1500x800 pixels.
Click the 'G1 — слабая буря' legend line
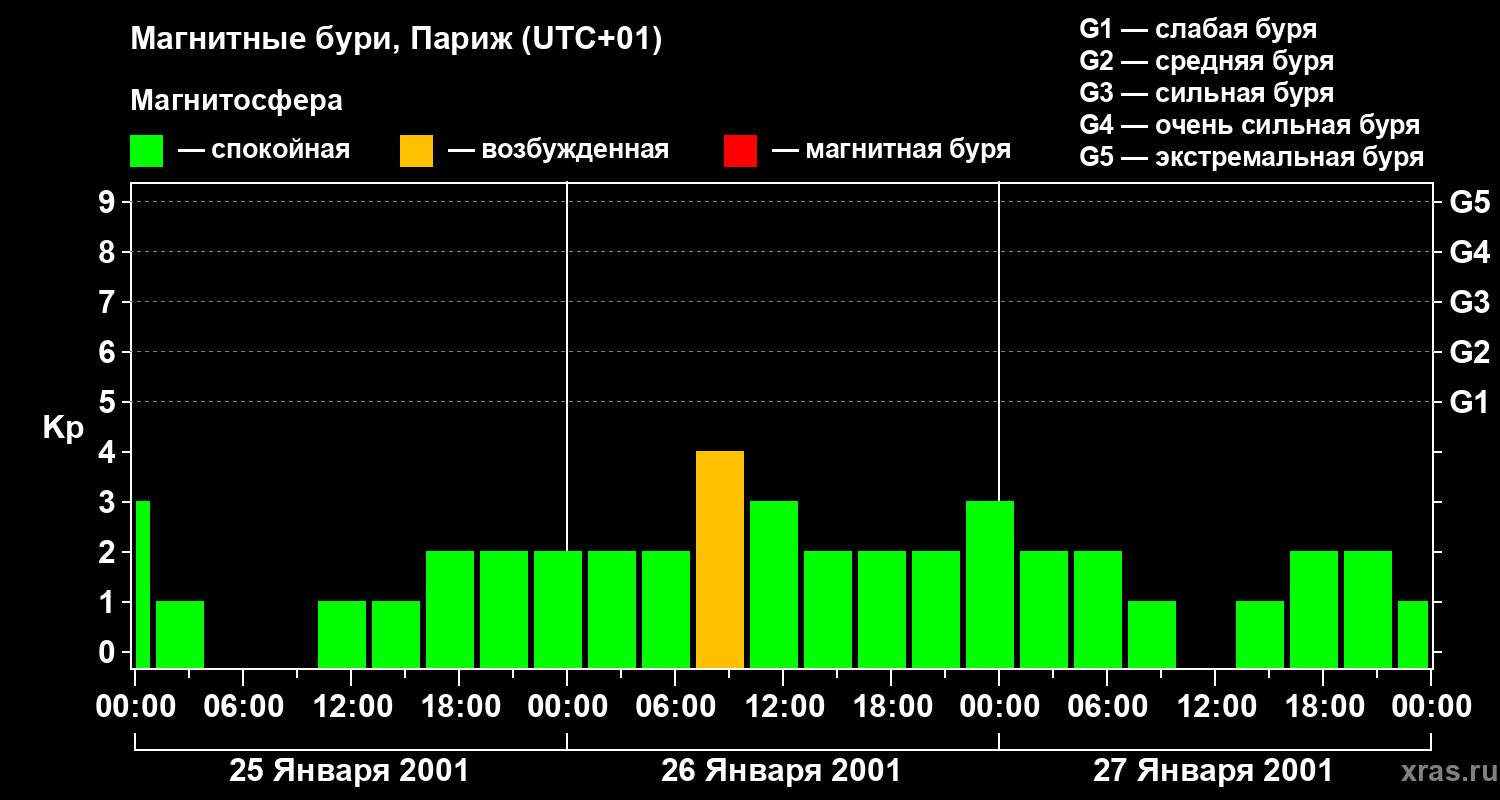point(1198,29)
